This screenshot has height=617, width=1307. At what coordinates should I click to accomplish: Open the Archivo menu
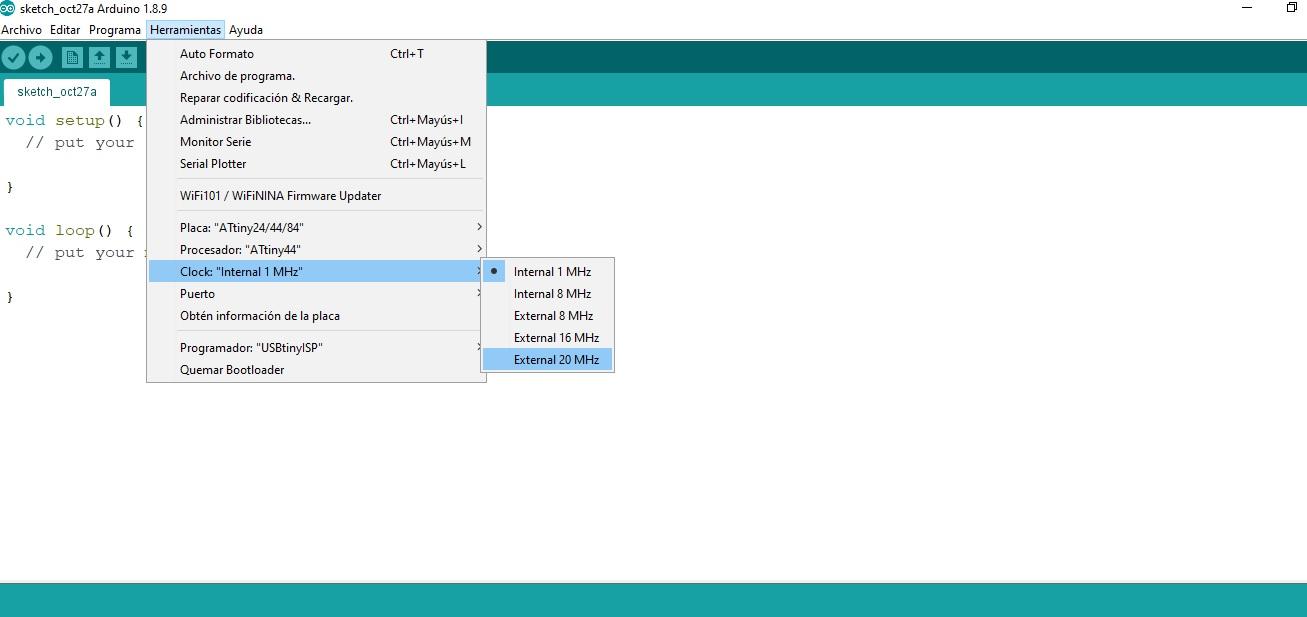click(x=21, y=30)
